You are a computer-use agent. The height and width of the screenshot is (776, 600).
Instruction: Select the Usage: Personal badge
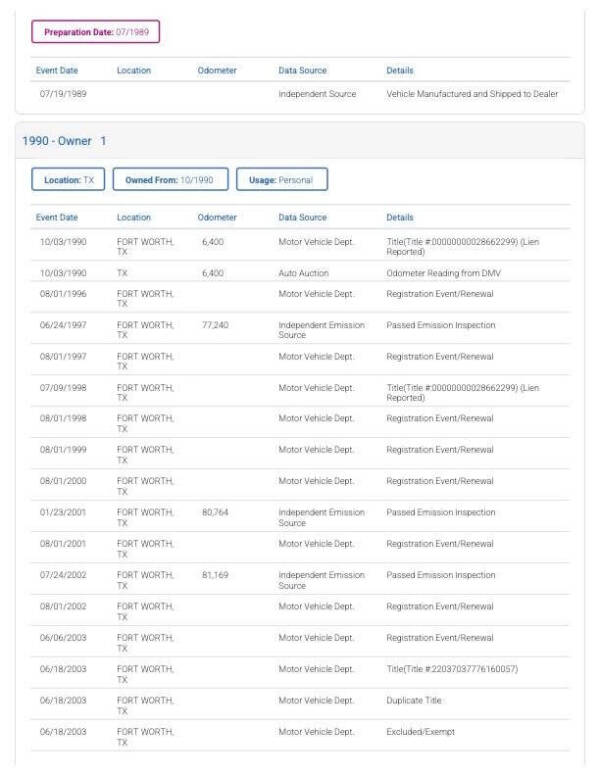(x=281, y=179)
